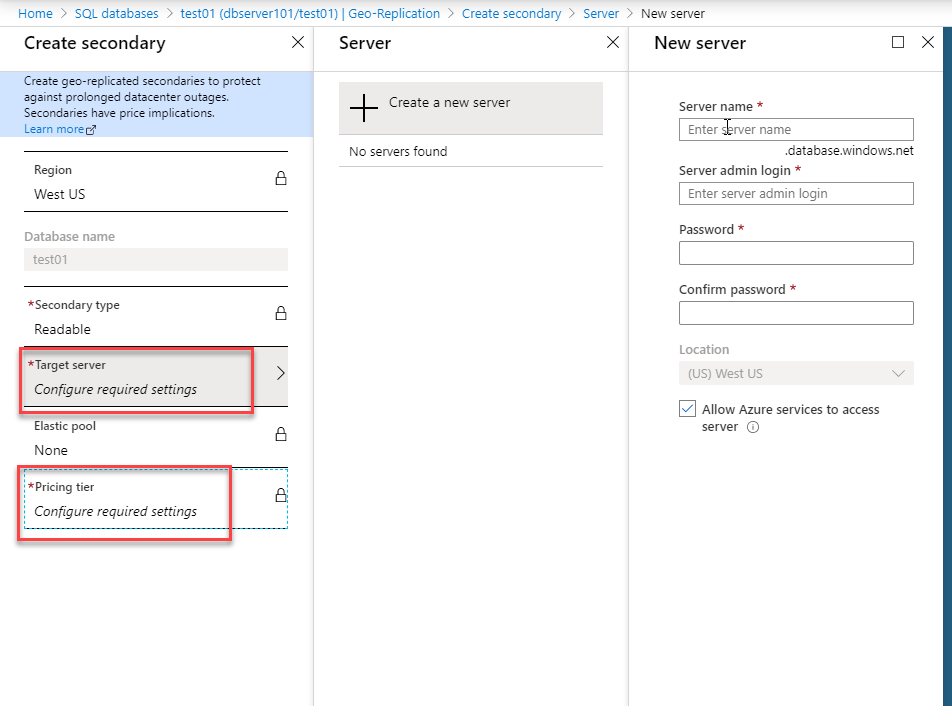Focus the Server name input field

pos(796,129)
